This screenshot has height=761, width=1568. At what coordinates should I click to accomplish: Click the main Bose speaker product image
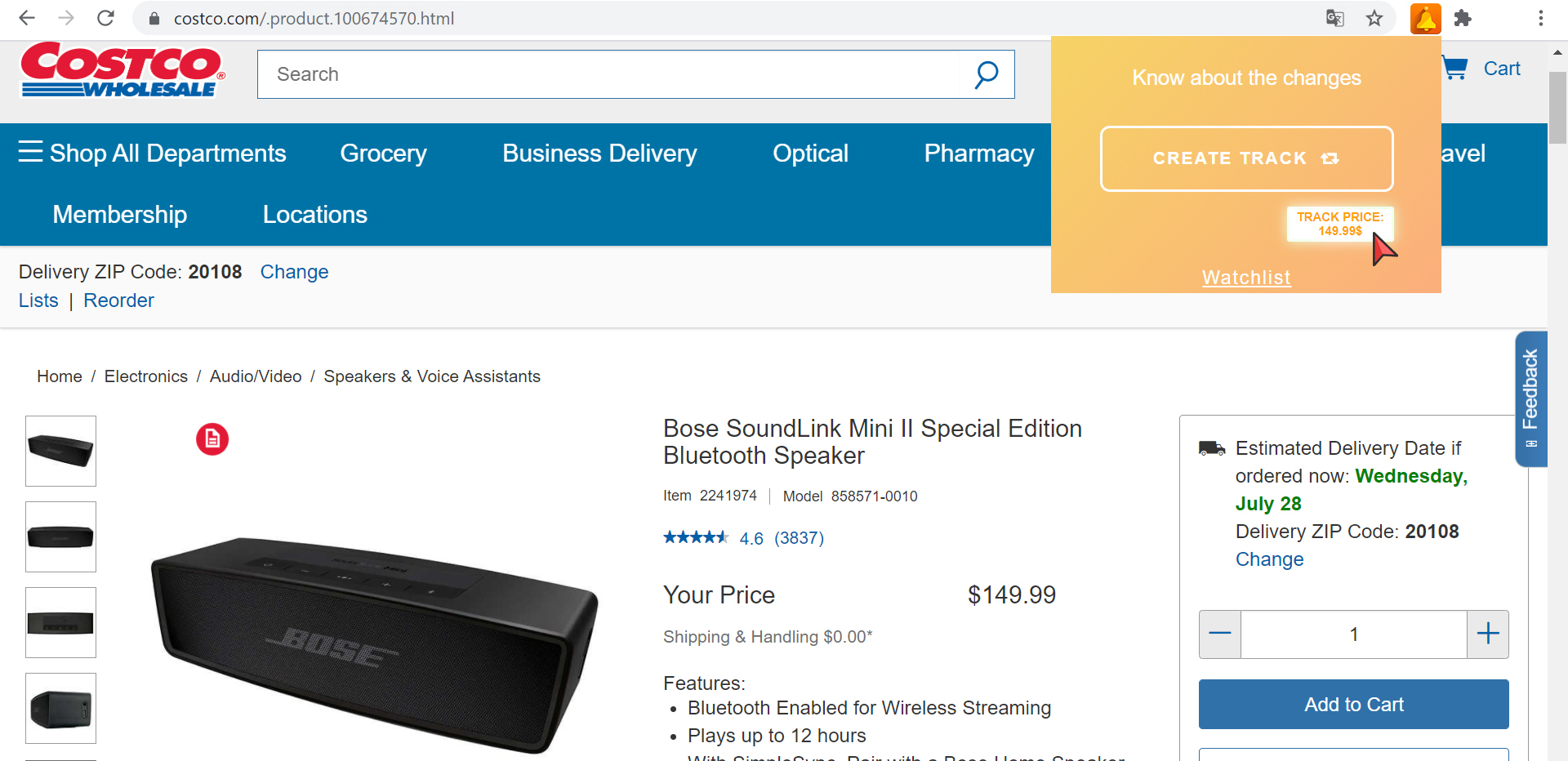375,643
